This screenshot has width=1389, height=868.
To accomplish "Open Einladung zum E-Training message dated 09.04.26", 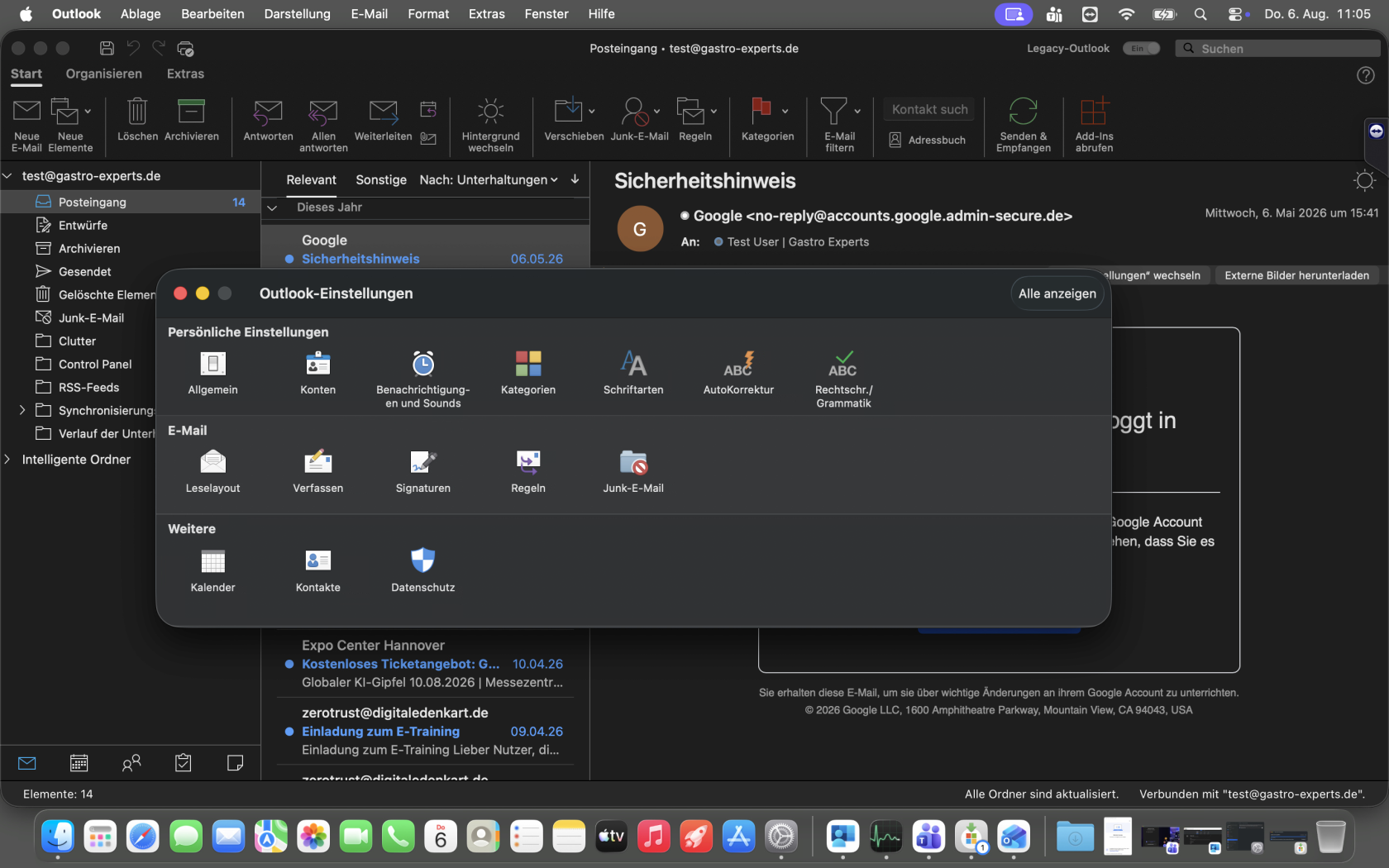I will pyautogui.click(x=425, y=731).
